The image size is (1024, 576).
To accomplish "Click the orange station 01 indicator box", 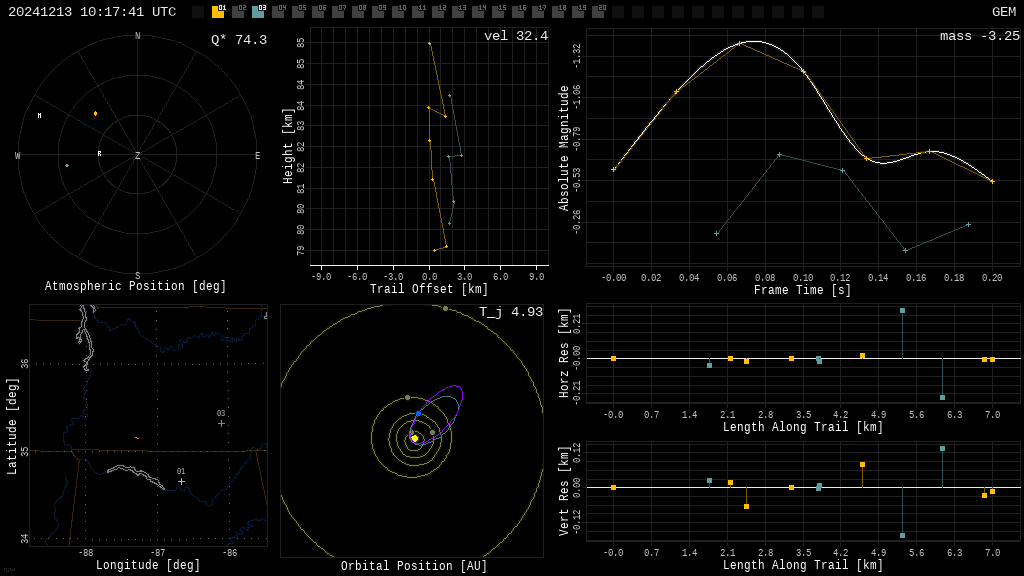I will 218,12.
